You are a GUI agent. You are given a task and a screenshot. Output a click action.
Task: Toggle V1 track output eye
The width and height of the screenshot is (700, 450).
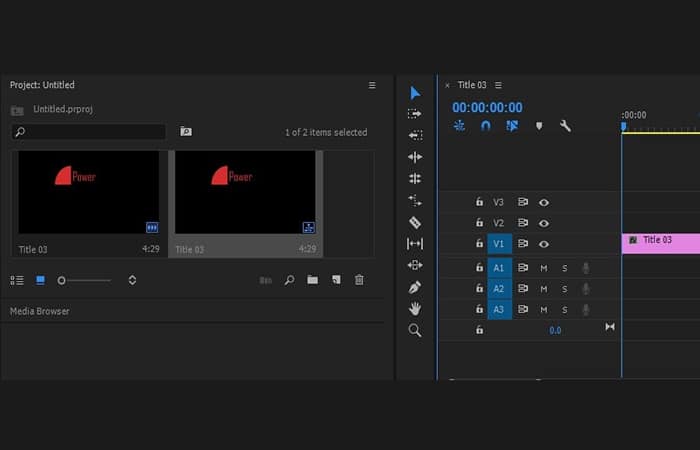(x=544, y=244)
